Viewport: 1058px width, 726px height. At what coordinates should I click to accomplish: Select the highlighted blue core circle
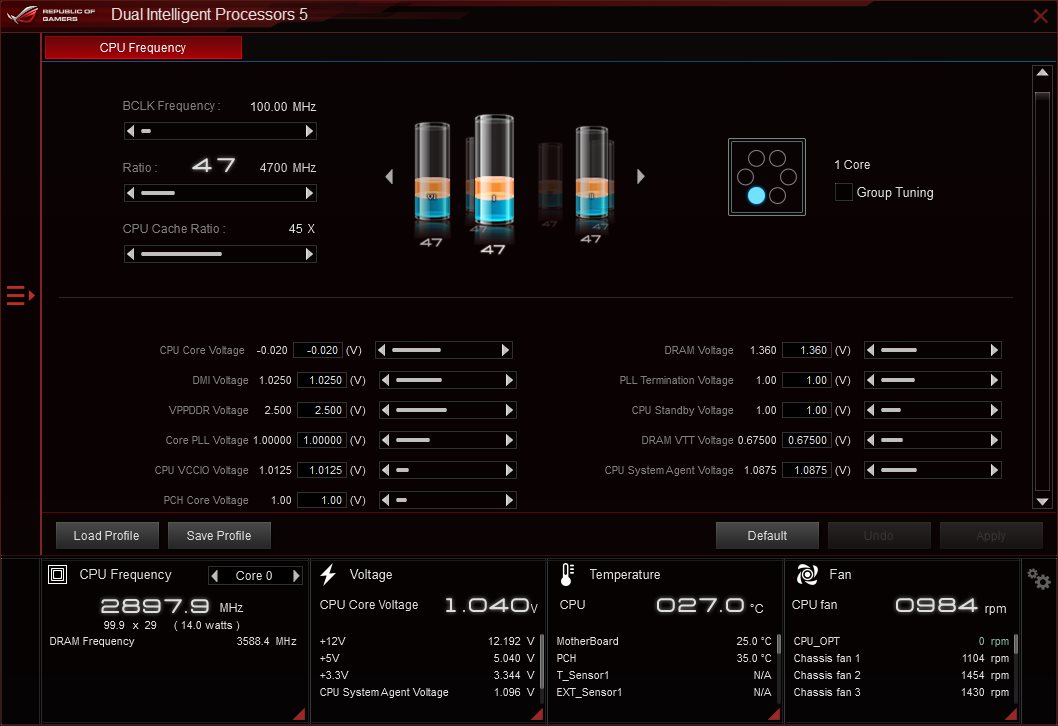coord(756,195)
